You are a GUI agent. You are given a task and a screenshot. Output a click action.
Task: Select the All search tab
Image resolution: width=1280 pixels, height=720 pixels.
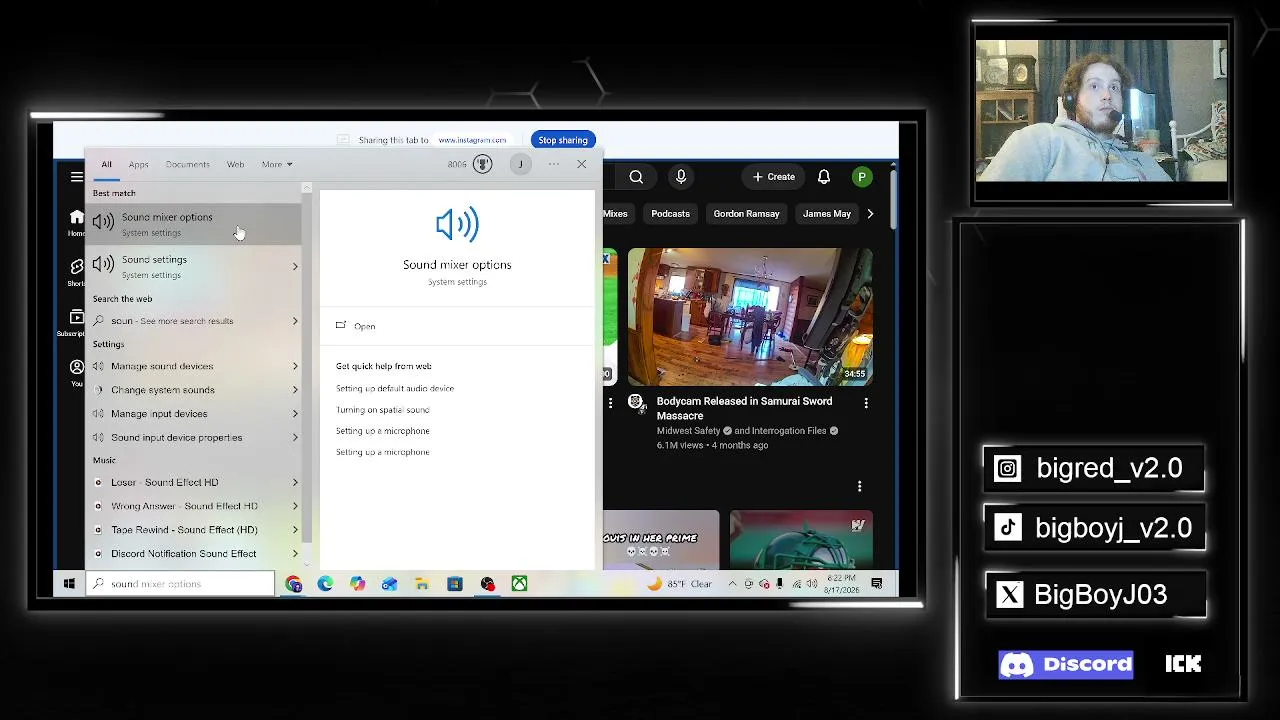(106, 164)
